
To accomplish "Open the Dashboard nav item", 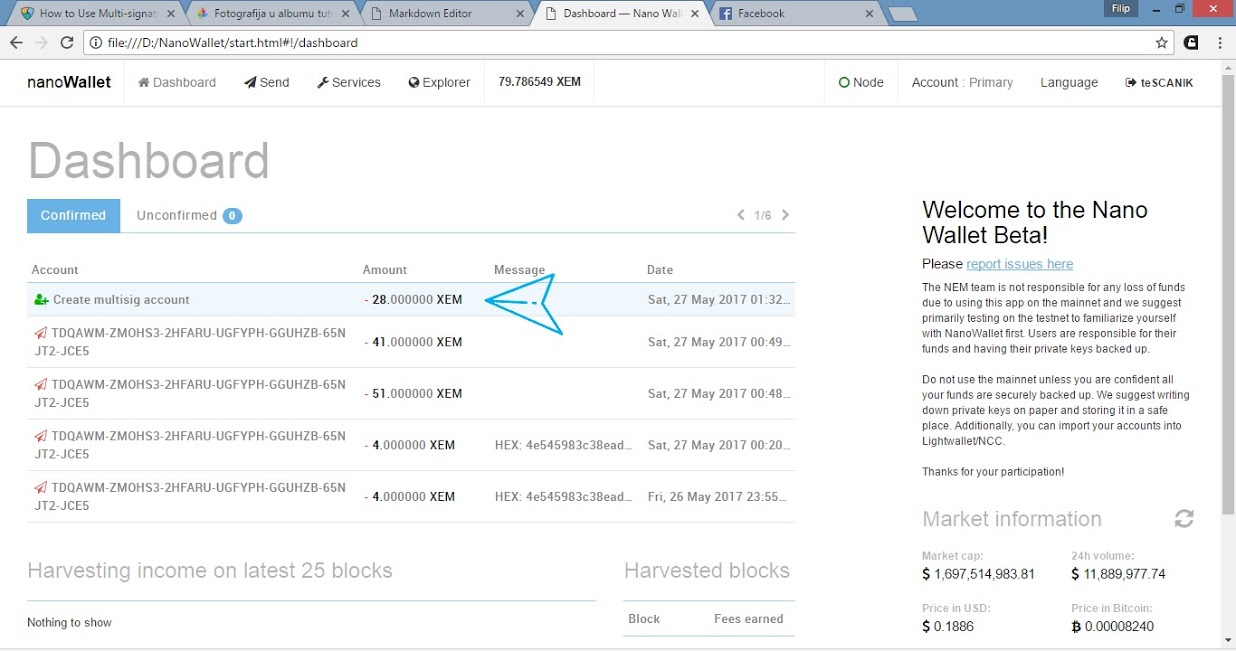I will [177, 83].
